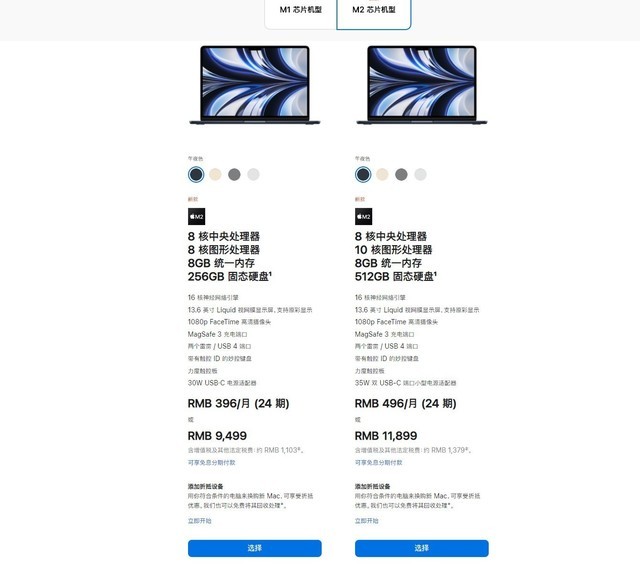
Task: Pick space gray swatch on 512GB model
Action: (x=401, y=175)
